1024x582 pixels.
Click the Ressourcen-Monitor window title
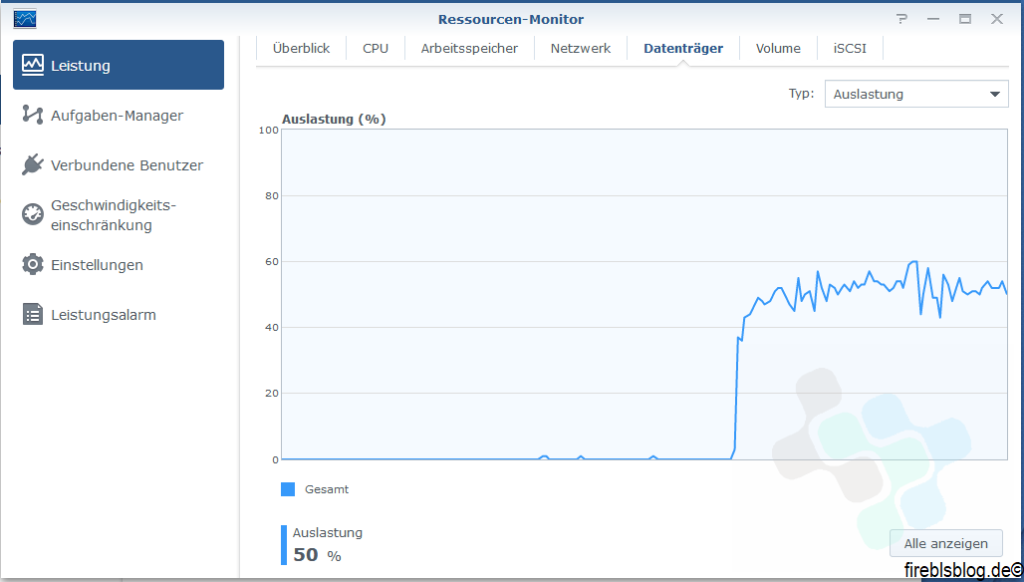[x=511, y=19]
